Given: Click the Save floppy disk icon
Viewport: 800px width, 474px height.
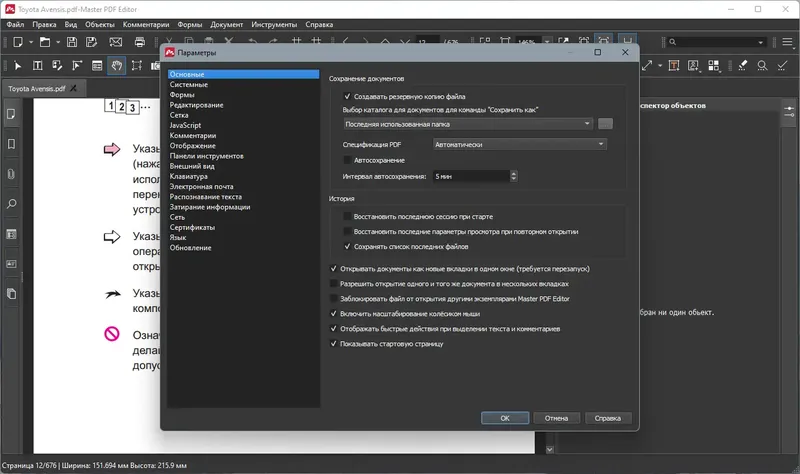Looking at the screenshot, I should tap(72, 42).
